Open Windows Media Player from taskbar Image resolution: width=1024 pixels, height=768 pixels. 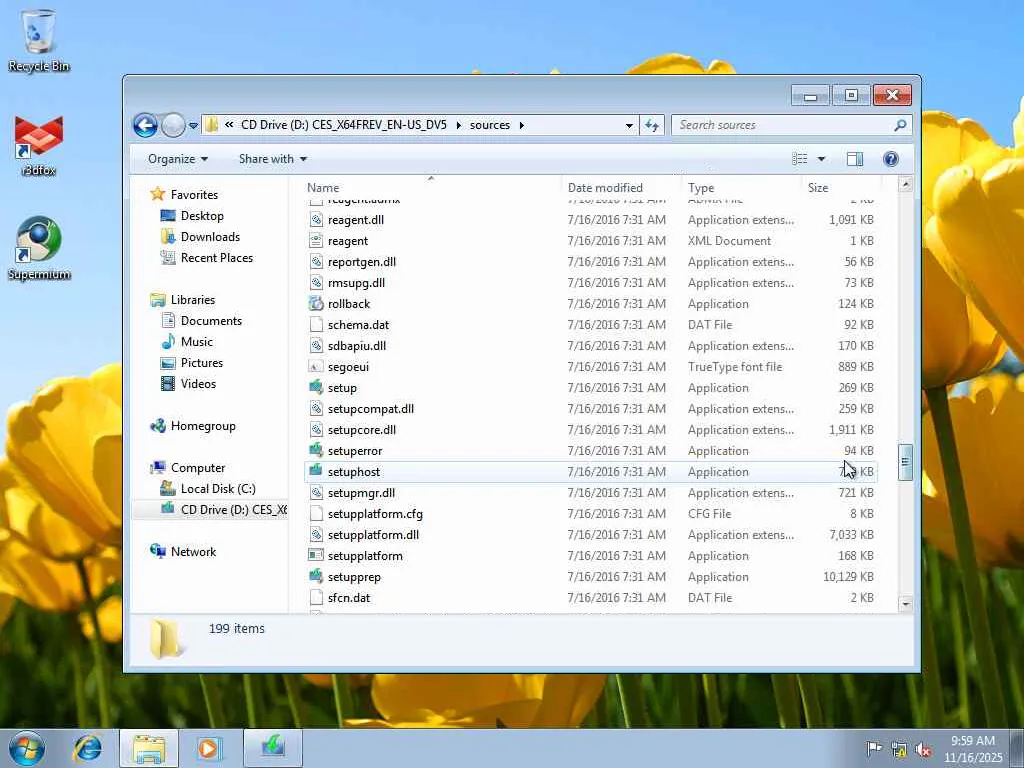(209, 748)
